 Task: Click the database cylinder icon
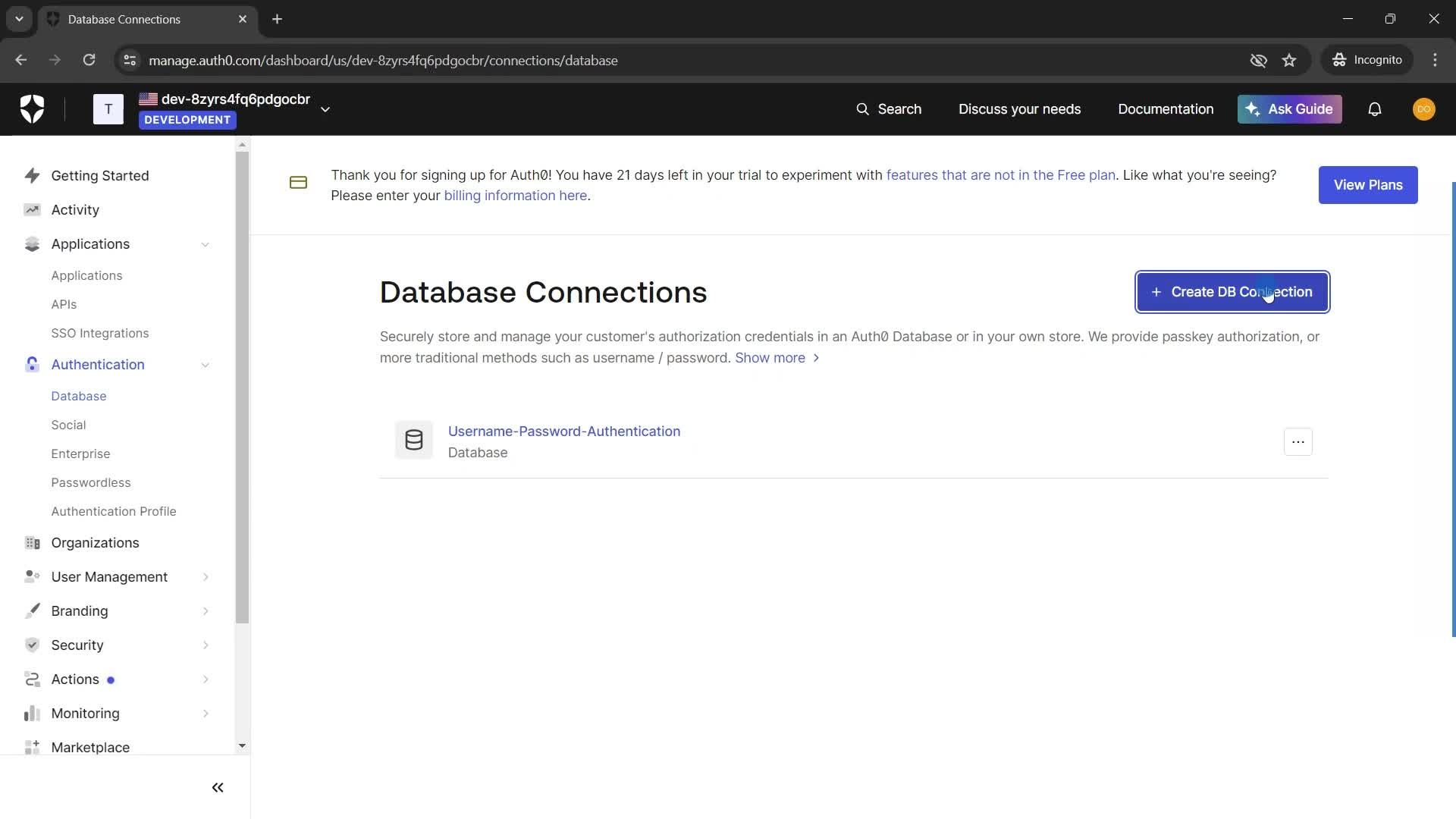click(414, 440)
